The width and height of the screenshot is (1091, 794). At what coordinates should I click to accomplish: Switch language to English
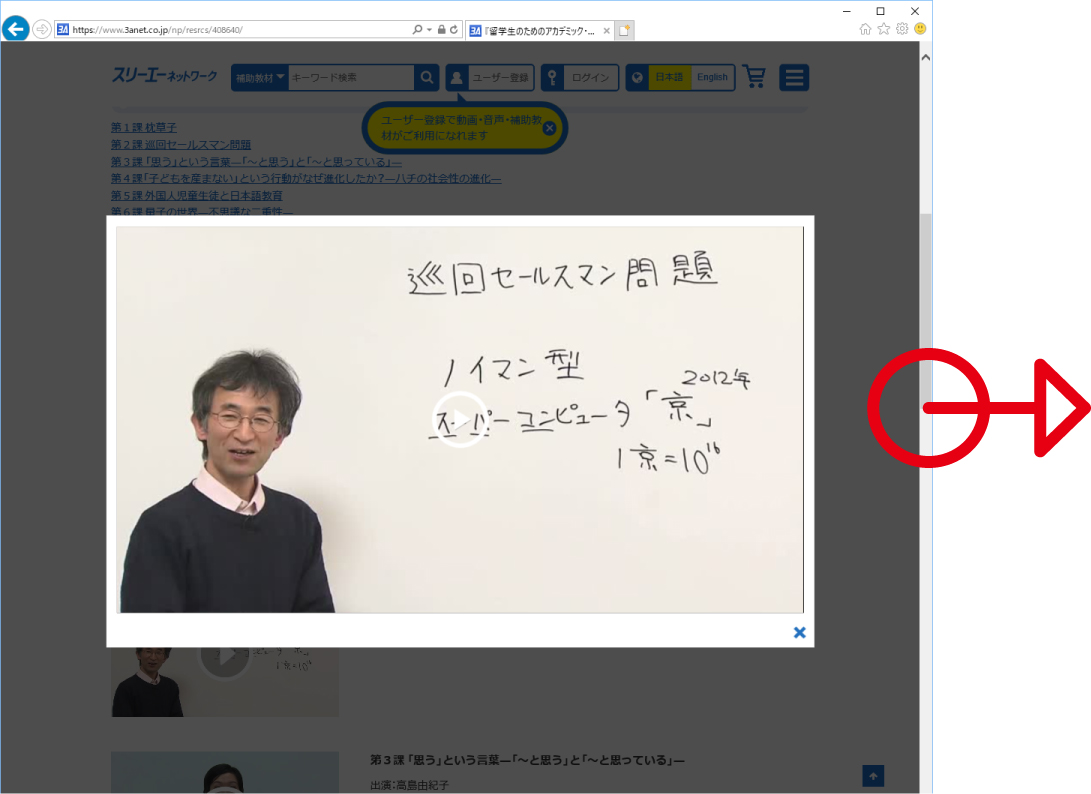click(x=712, y=77)
